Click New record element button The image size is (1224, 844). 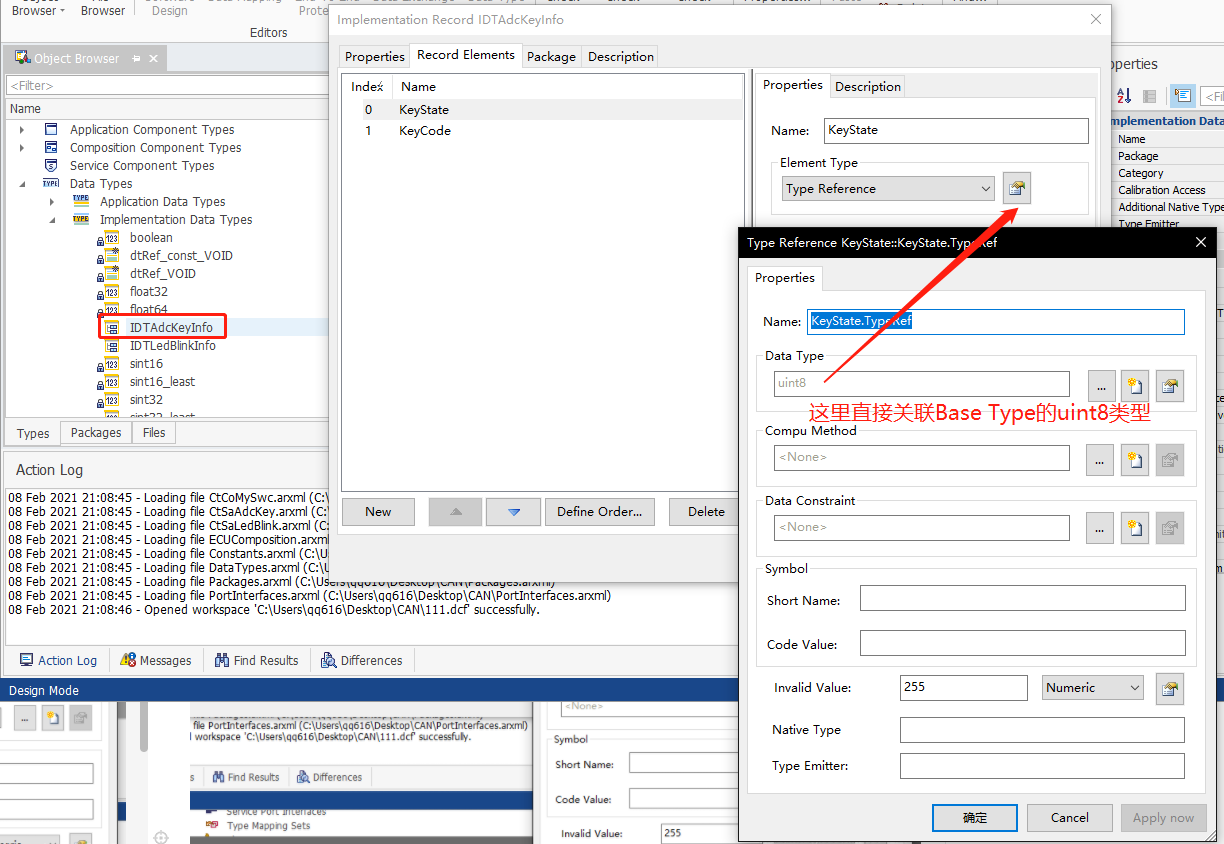tap(378, 511)
